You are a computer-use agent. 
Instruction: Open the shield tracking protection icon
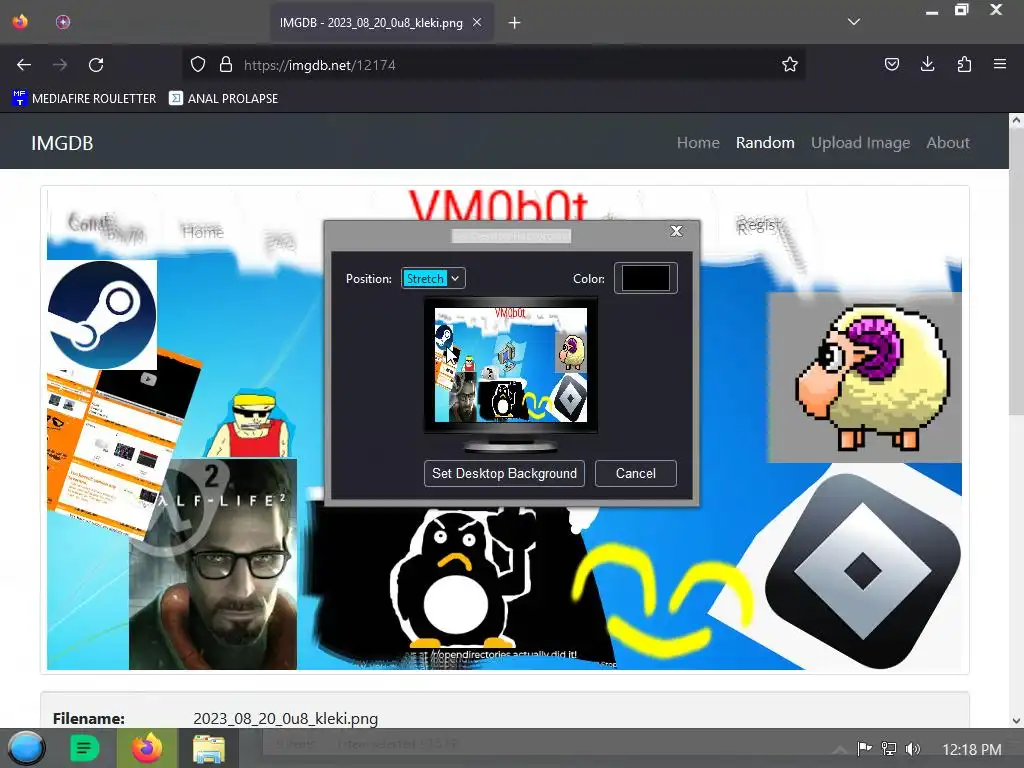(x=198, y=65)
